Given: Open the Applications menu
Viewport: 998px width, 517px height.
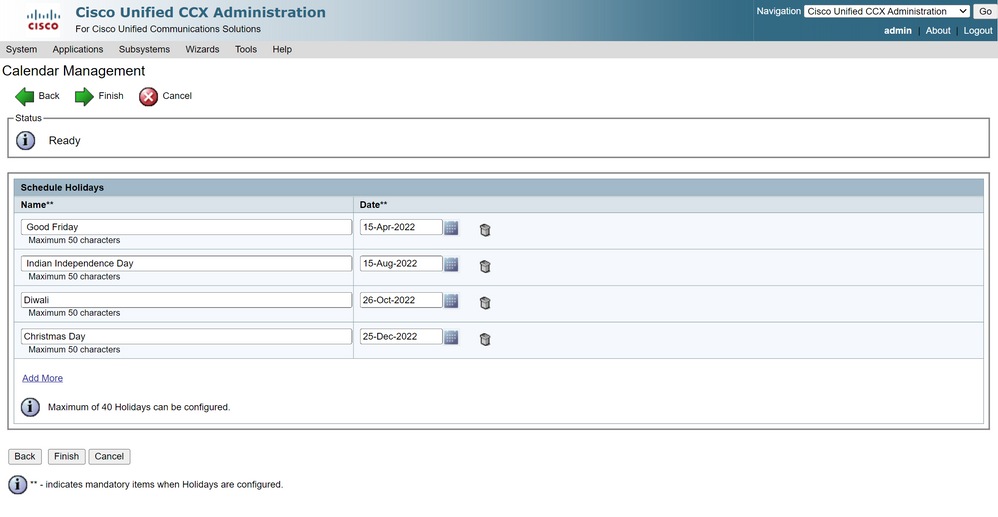Looking at the screenshot, I should (x=78, y=50).
